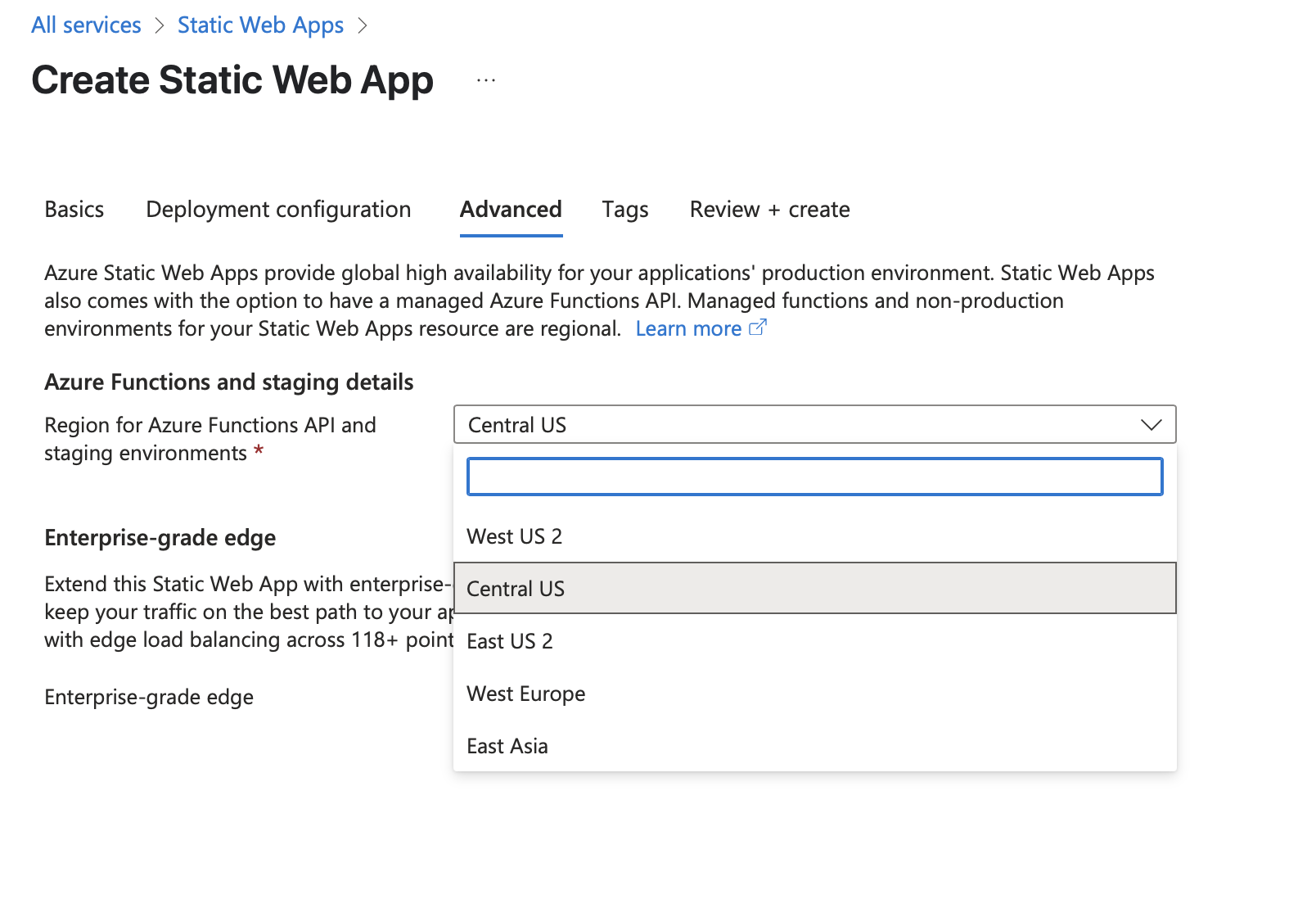Collapse the region dropdown using its chevron
Image resolution: width=1316 pixels, height=922 pixels.
[1151, 425]
